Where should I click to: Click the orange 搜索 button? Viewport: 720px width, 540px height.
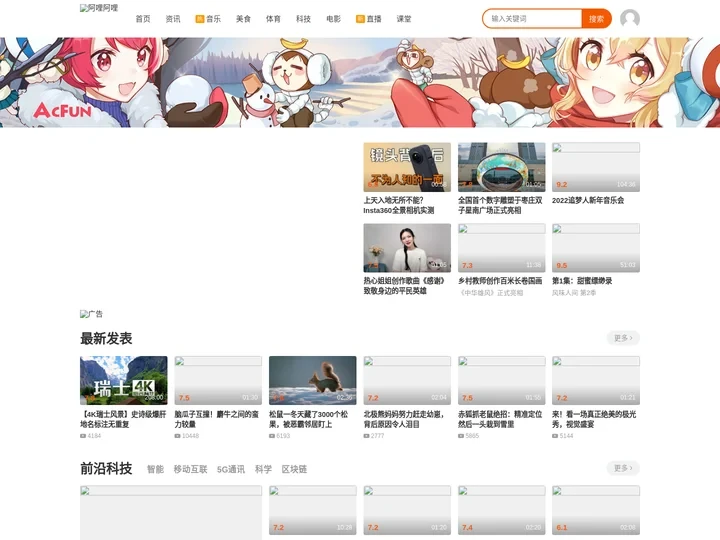coord(596,19)
